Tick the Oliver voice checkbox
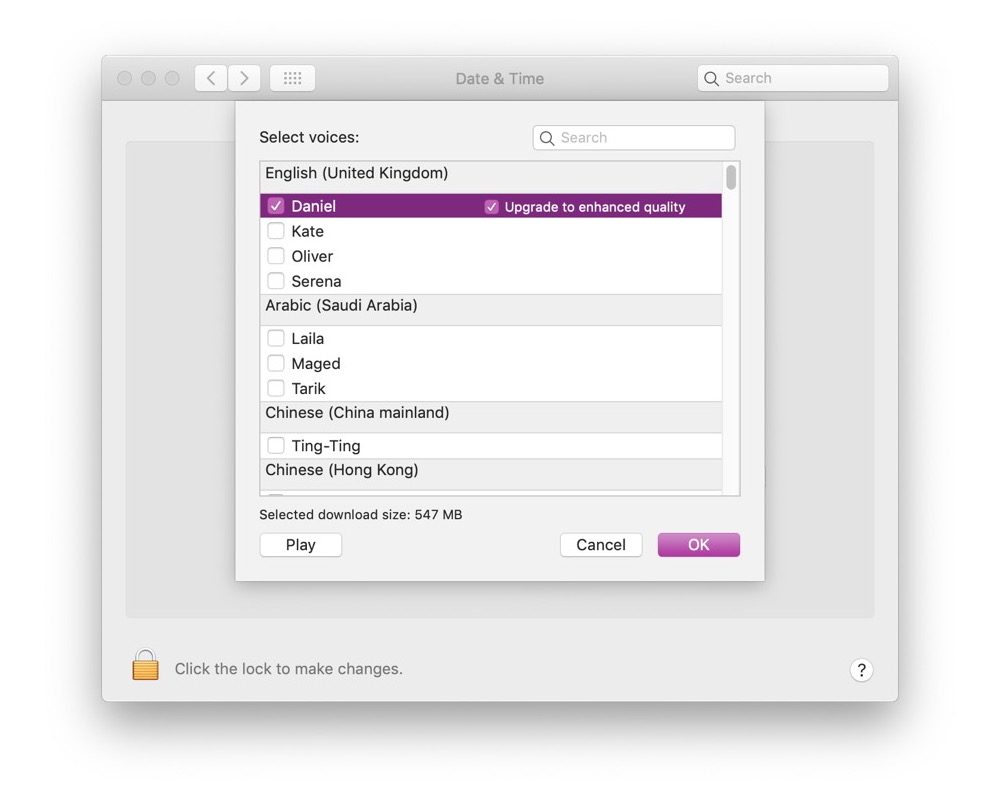1000x800 pixels. tap(276, 256)
